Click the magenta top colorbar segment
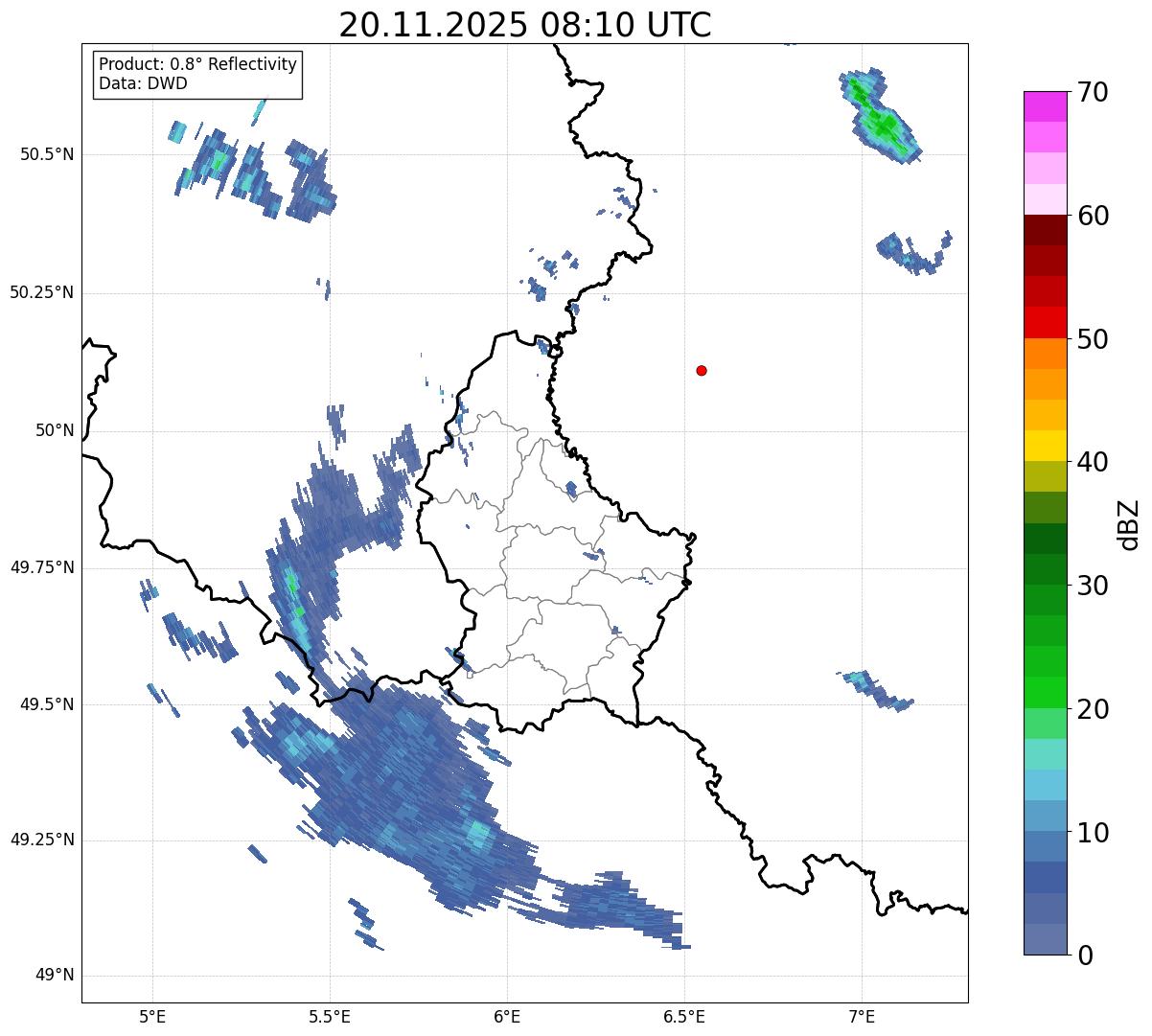 coord(1045,106)
